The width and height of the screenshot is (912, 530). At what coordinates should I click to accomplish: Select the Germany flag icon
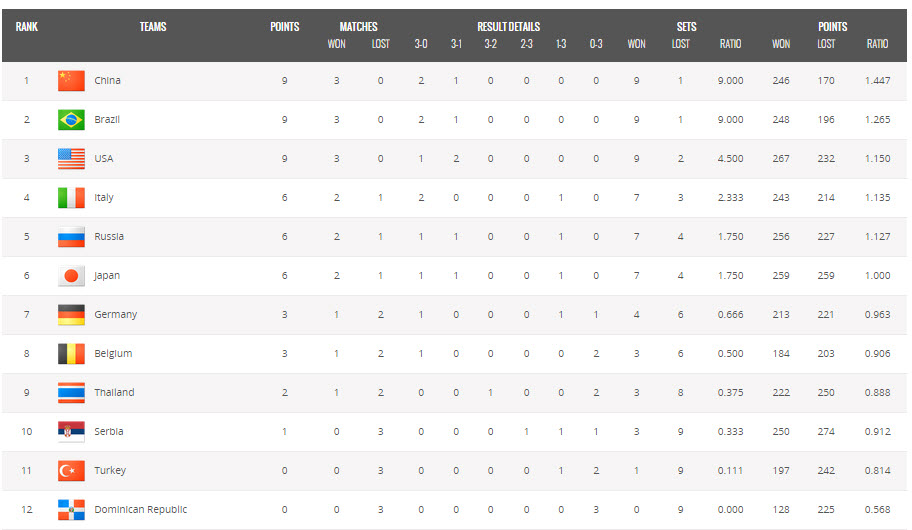click(71, 315)
